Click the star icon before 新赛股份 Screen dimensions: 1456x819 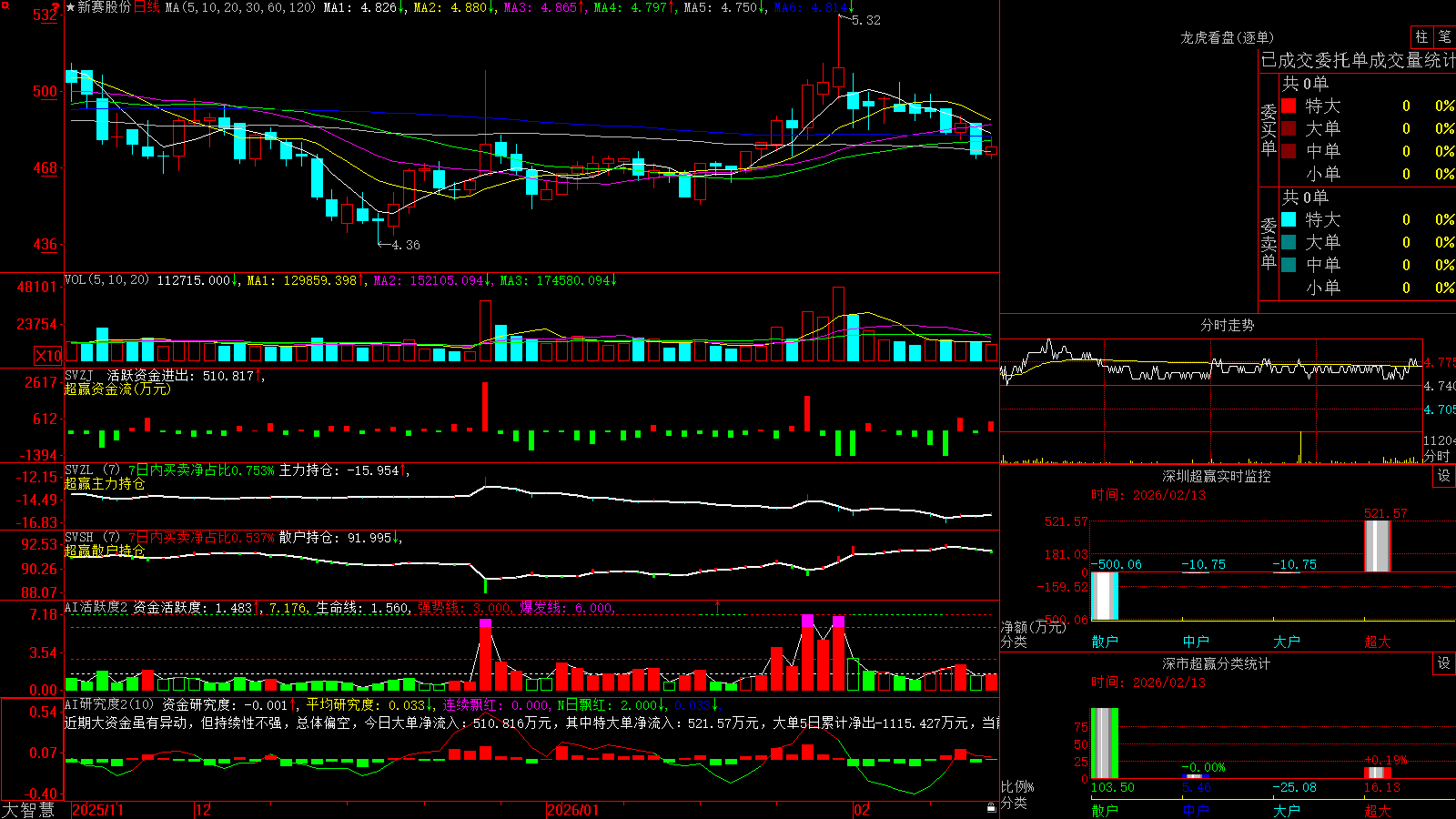tap(70, 7)
